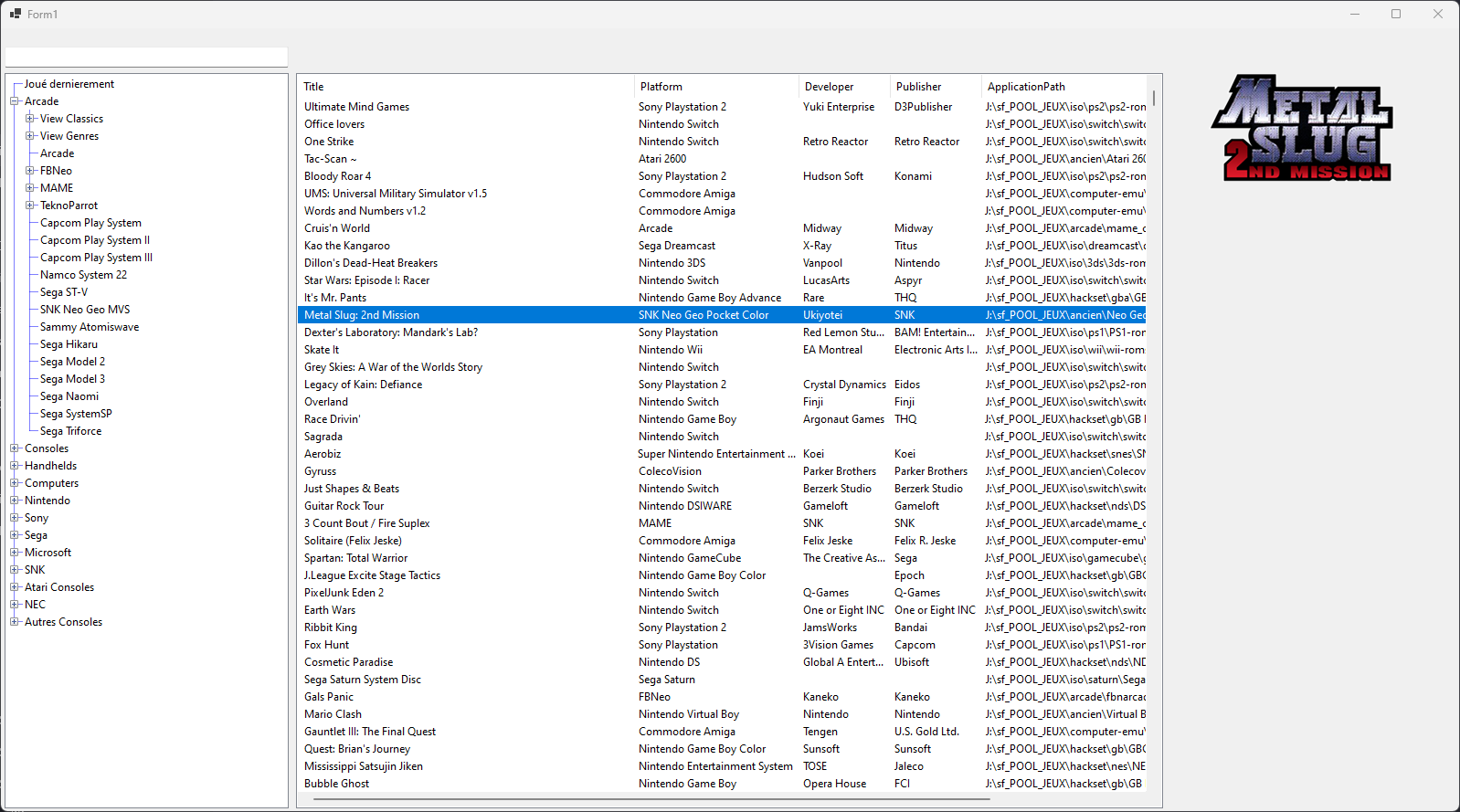Expand the Sony tree node
This screenshot has height=812, width=1460.
coord(15,518)
